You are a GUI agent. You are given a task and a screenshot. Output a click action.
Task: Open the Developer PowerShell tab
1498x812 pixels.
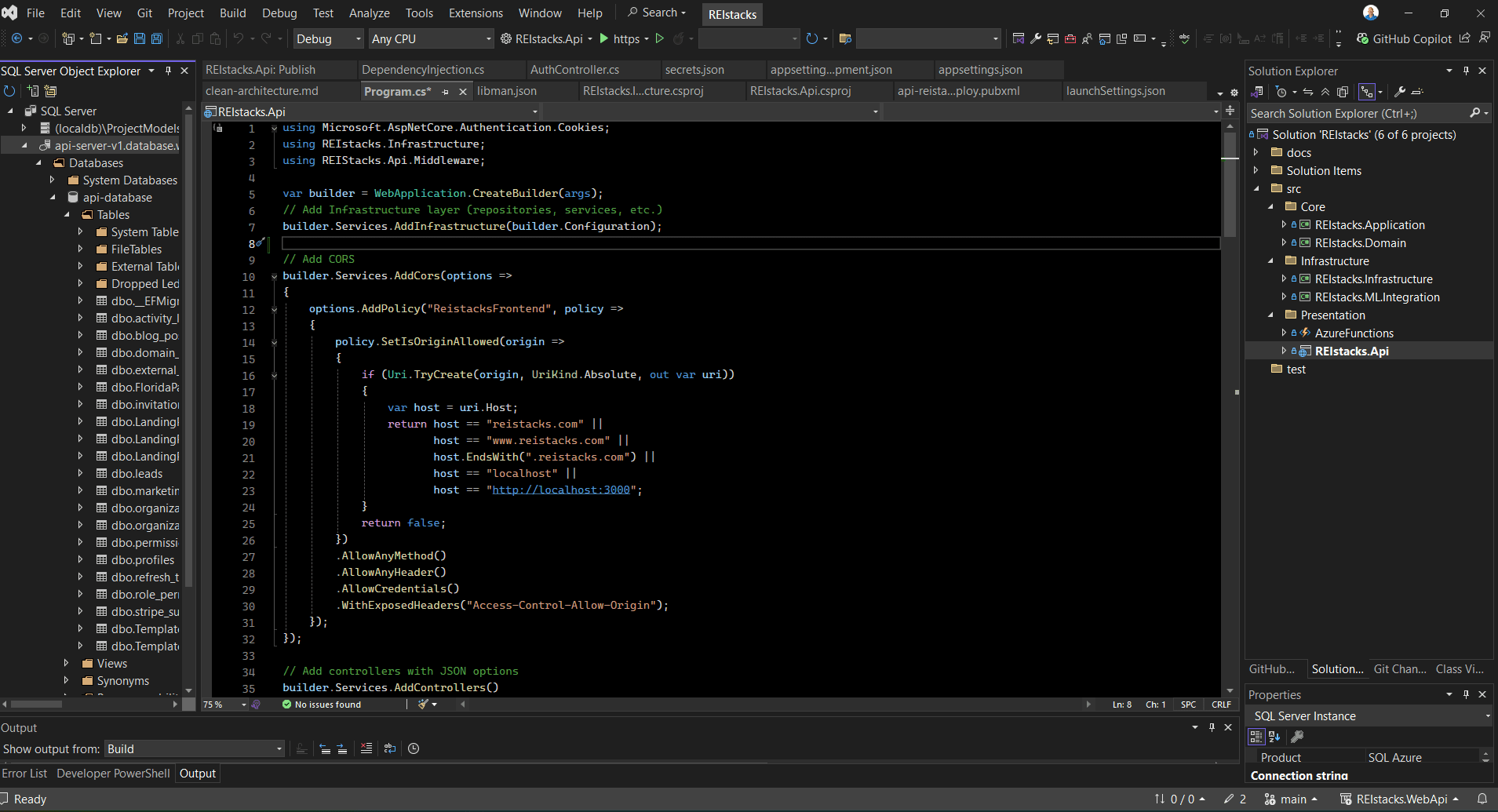coord(113,774)
